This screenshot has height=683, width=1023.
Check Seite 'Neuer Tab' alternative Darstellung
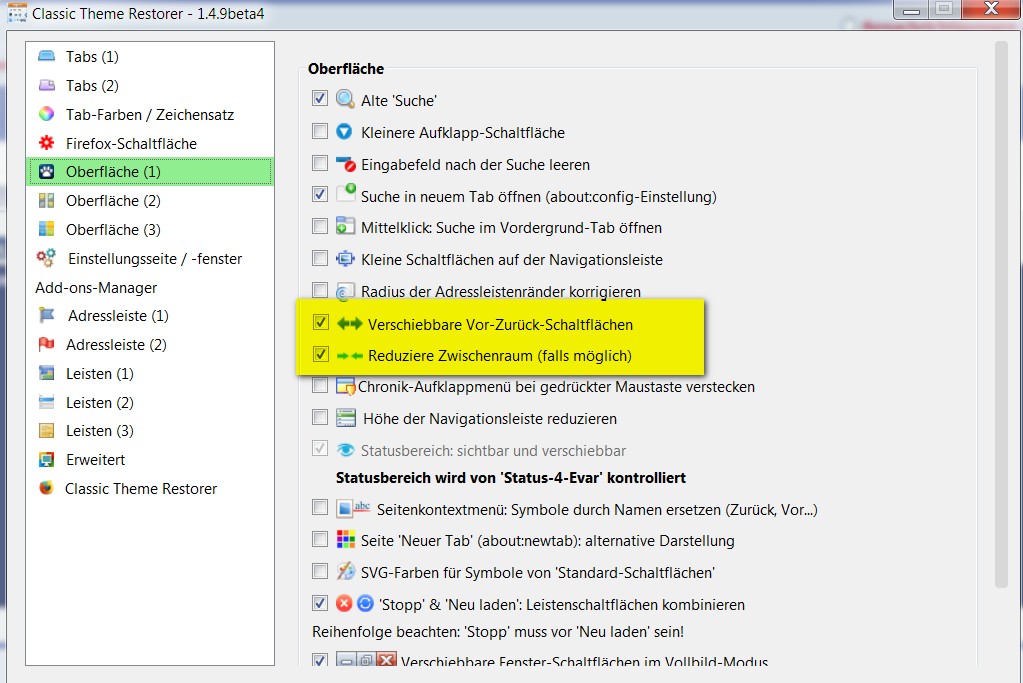[x=320, y=539]
